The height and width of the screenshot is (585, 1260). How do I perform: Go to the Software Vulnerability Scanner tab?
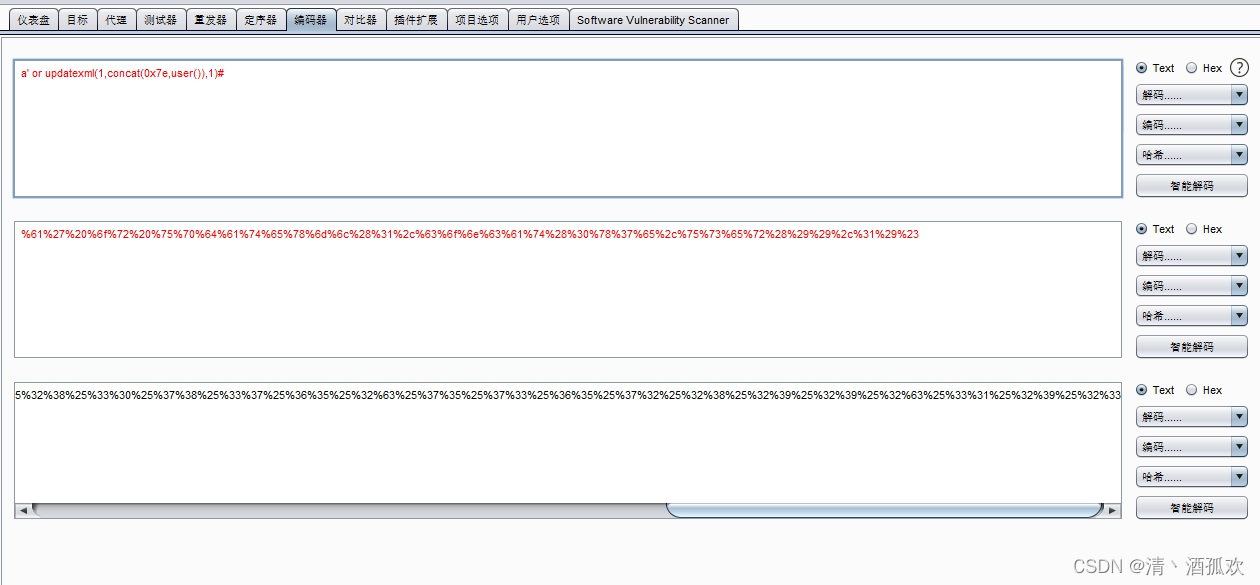point(653,20)
